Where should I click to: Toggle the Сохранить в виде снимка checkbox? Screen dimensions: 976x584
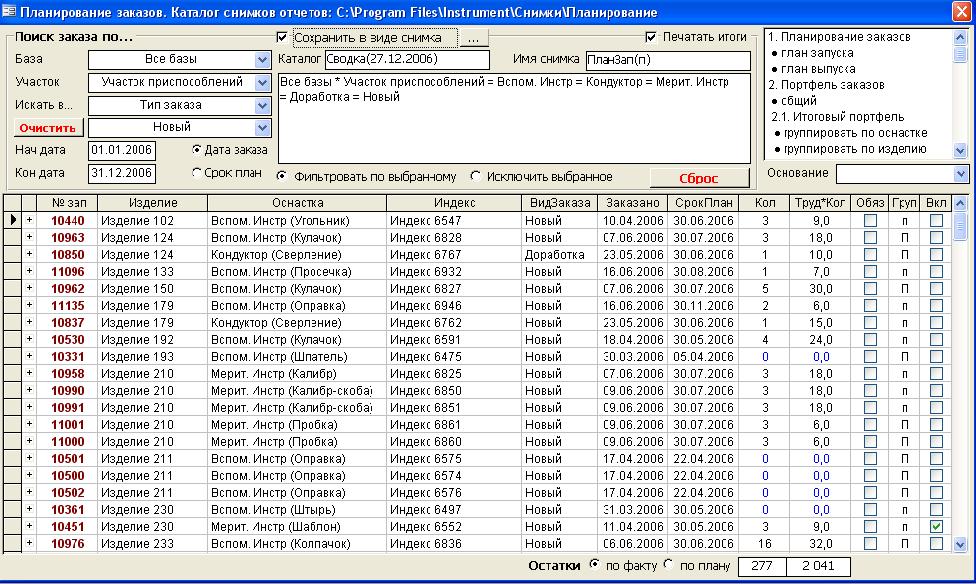click(x=282, y=38)
